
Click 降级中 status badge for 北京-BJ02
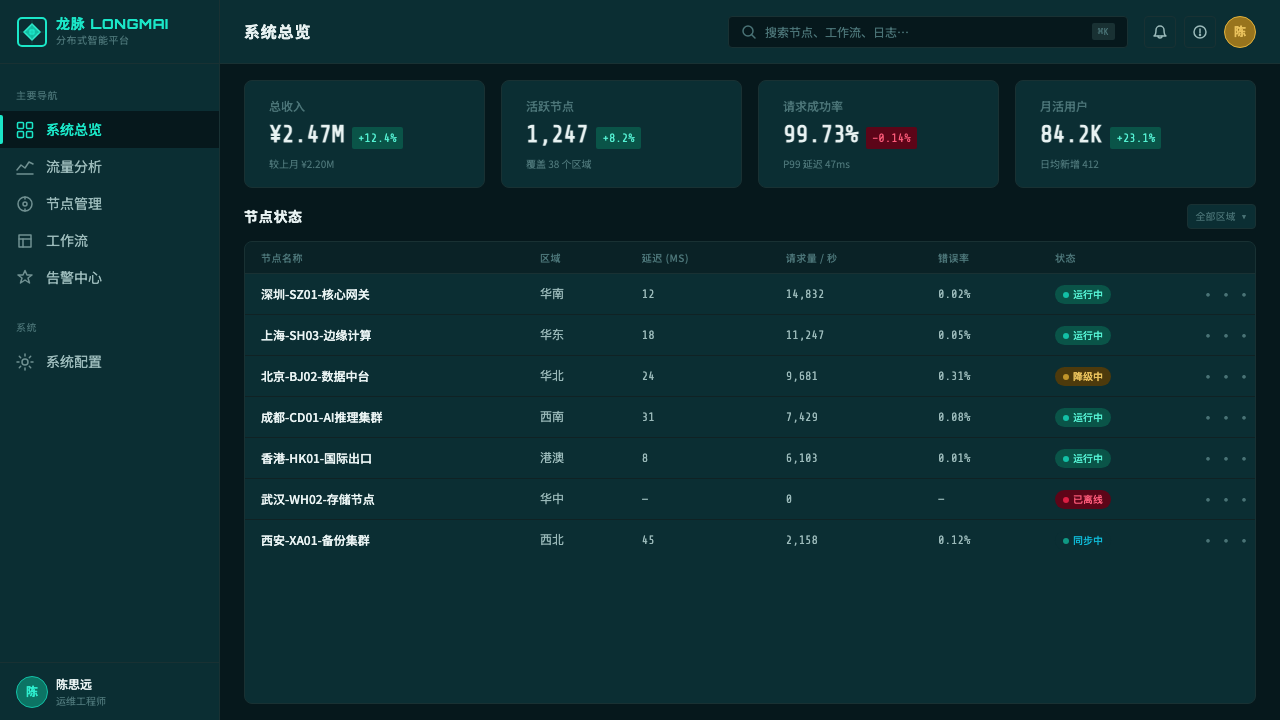point(1083,377)
